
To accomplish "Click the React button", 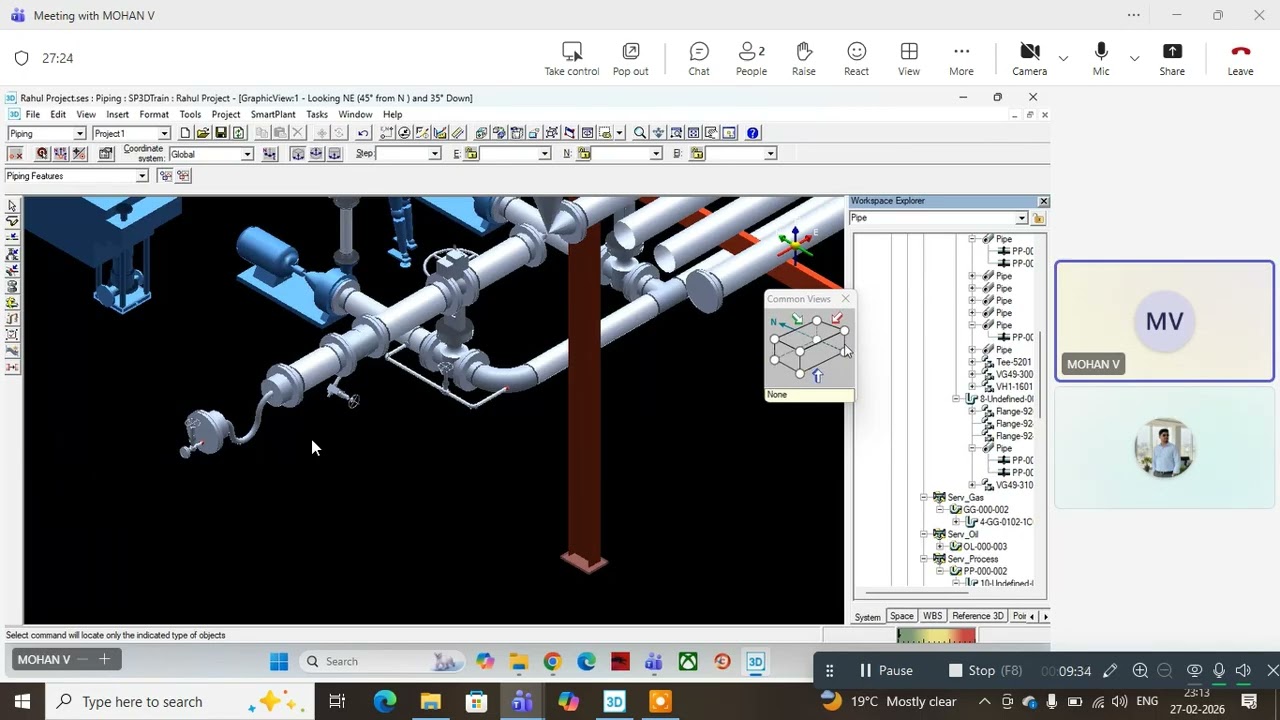I will coord(856,59).
